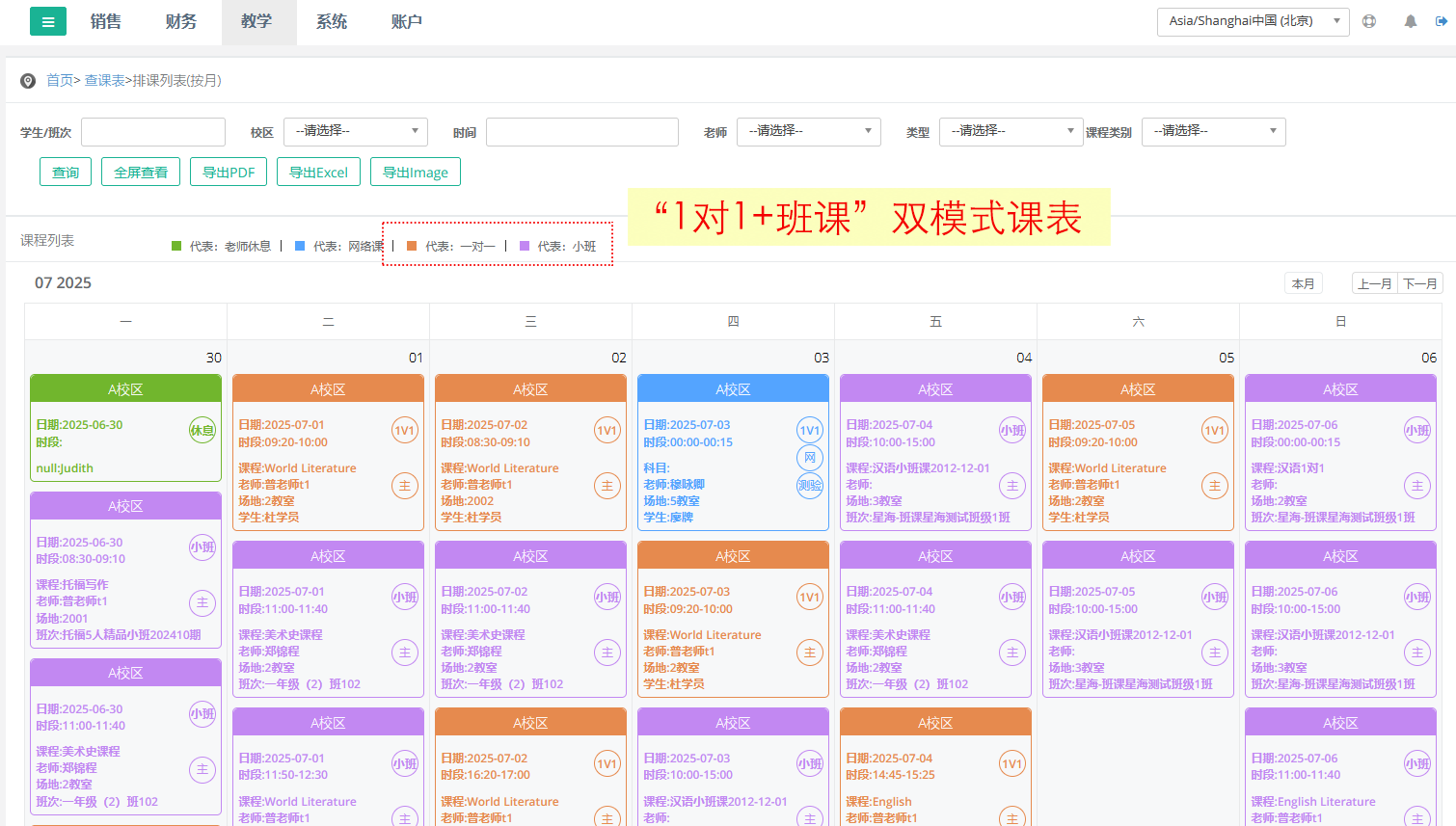The width and height of the screenshot is (1456, 826).
Task: Click the 测验 badge on July 3 course
Action: [810, 486]
